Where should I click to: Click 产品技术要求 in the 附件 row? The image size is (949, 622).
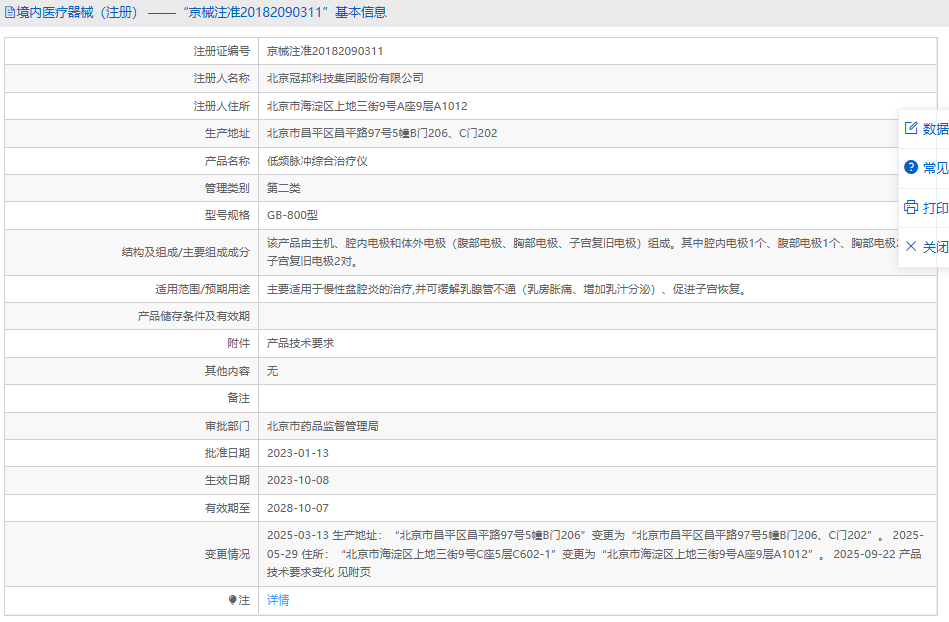tap(300, 343)
